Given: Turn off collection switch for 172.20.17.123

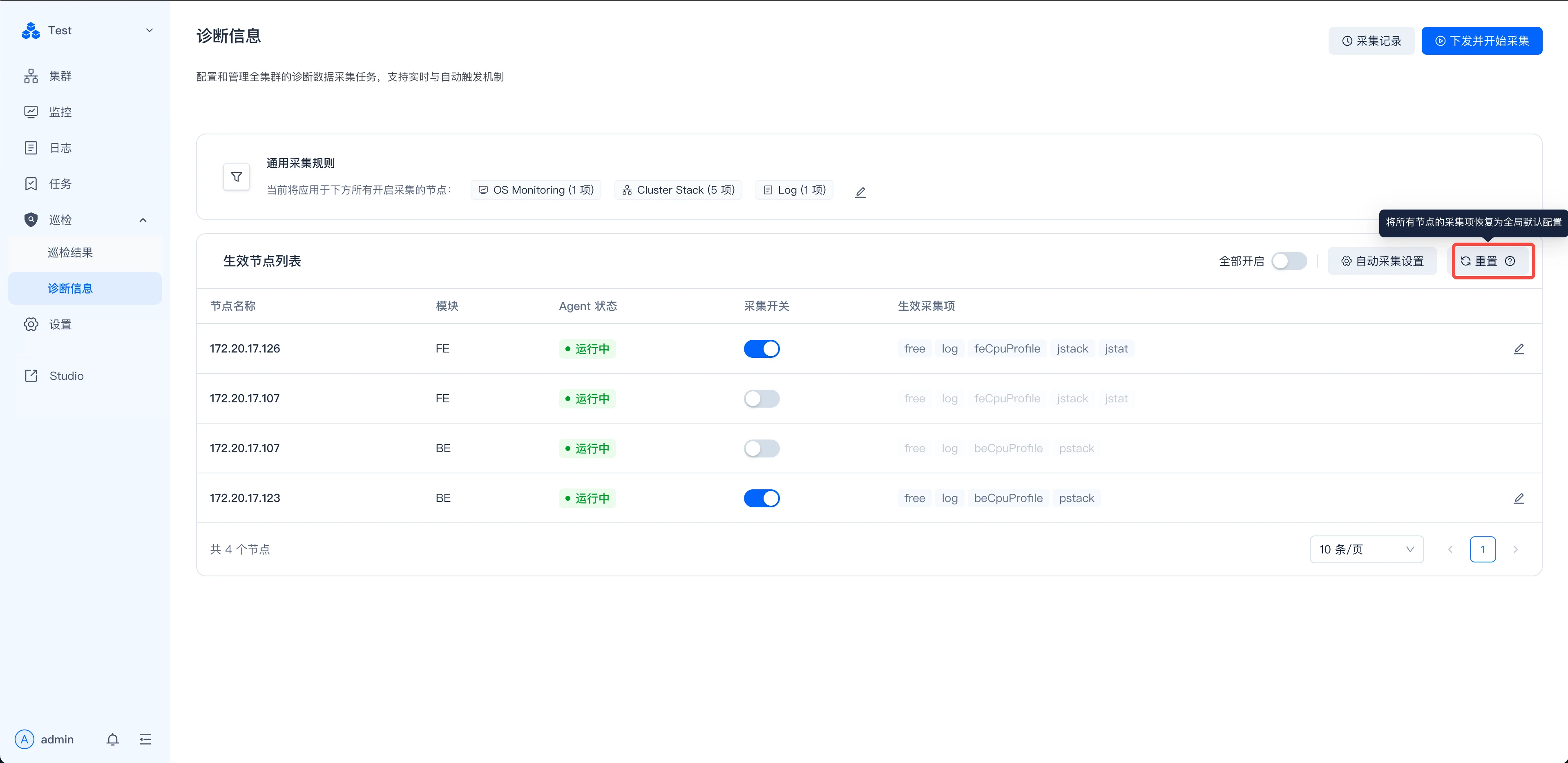Looking at the screenshot, I should click(762, 498).
